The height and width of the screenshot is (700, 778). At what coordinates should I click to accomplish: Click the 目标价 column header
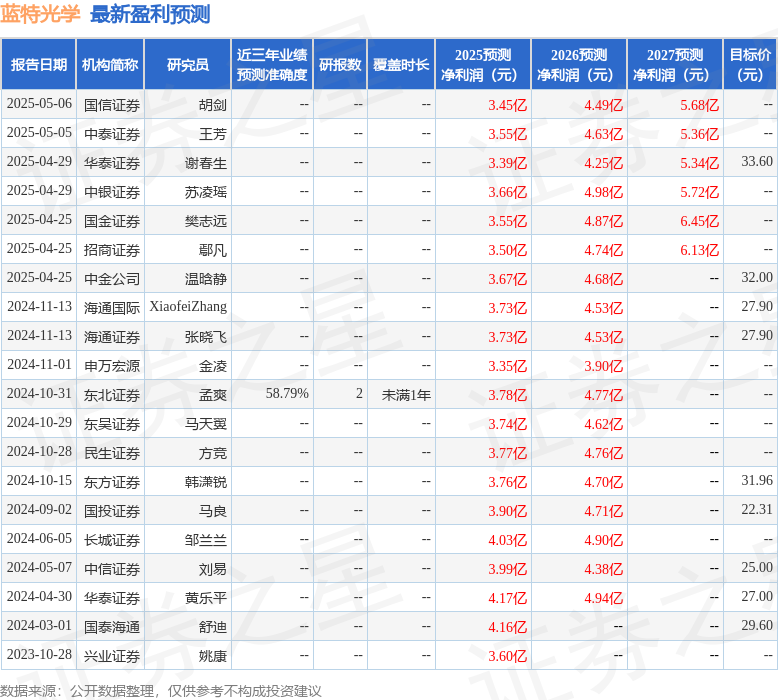tap(750, 64)
